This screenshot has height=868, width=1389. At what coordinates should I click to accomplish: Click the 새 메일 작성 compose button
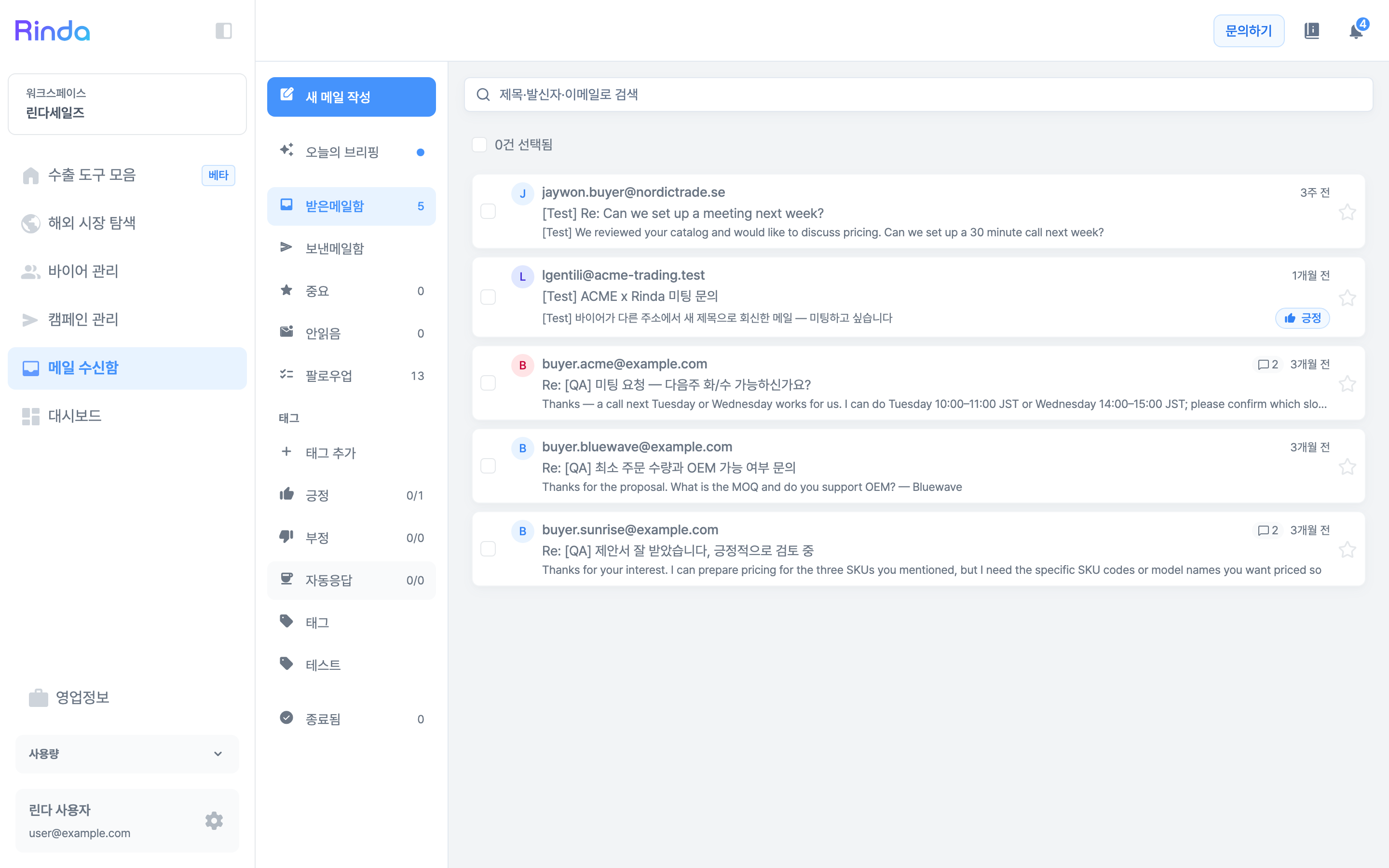point(351,97)
